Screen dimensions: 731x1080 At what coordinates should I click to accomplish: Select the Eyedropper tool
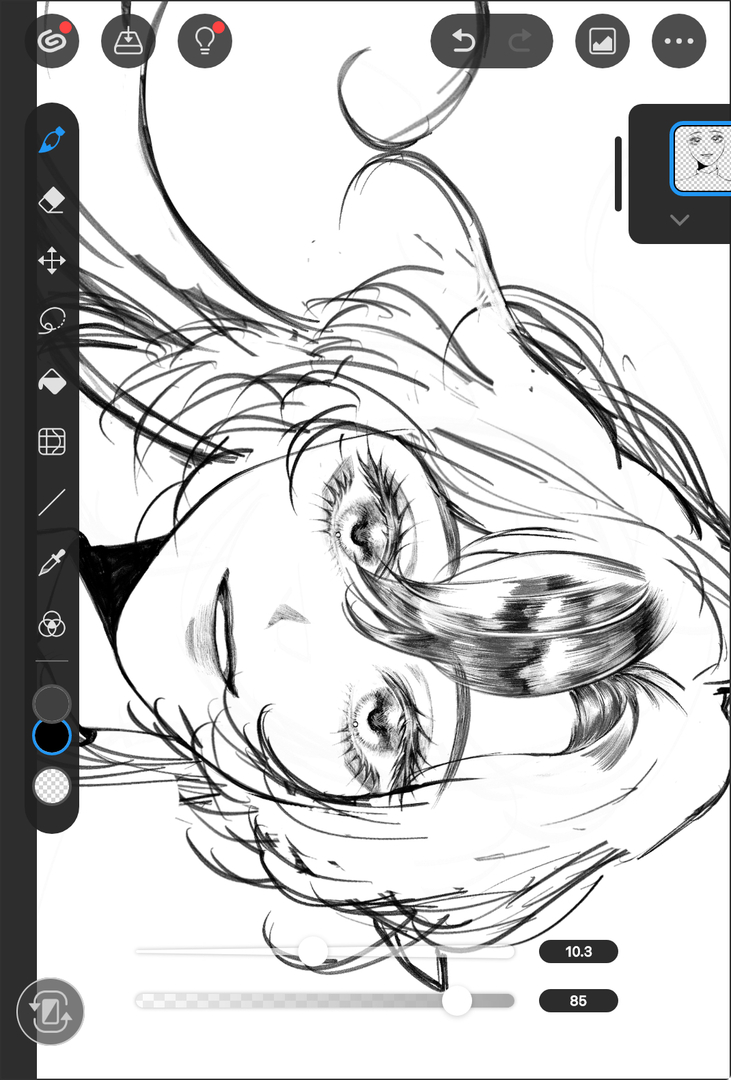52,563
